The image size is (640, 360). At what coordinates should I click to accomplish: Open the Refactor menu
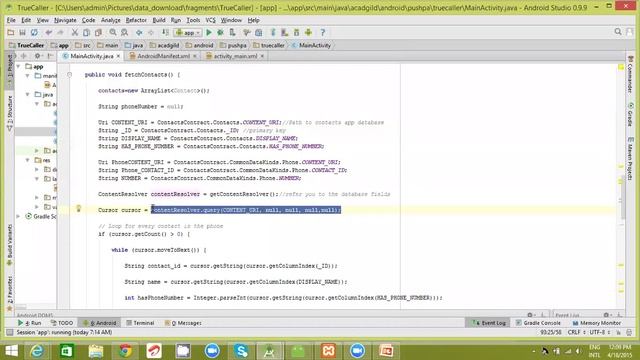coord(136,20)
